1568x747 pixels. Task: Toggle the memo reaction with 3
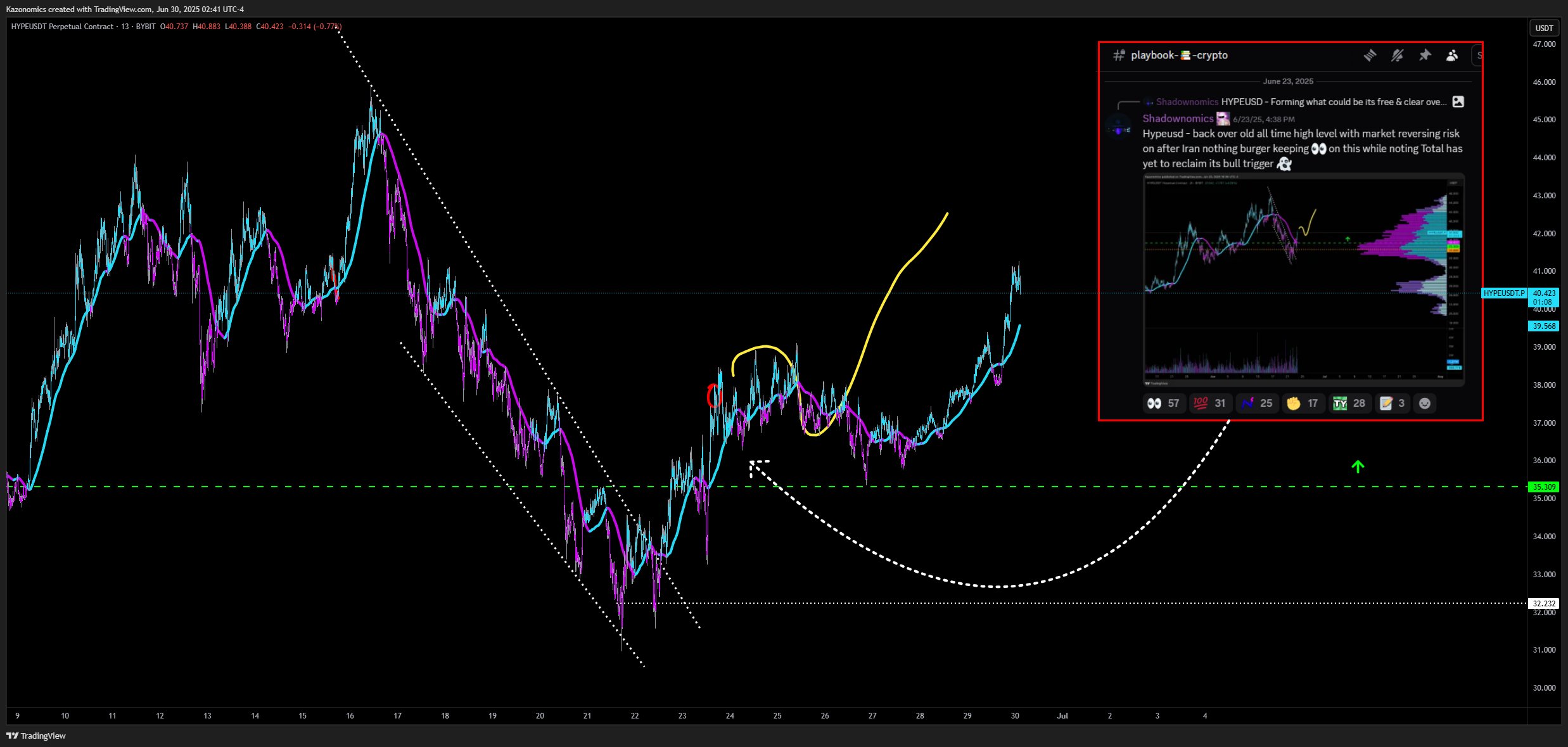(x=1393, y=403)
